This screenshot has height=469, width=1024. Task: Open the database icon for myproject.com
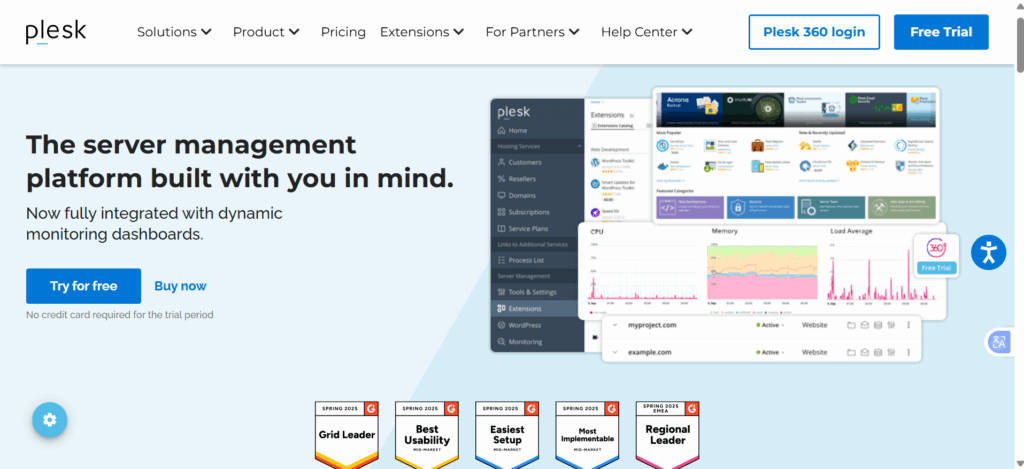click(x=877, y=325)
